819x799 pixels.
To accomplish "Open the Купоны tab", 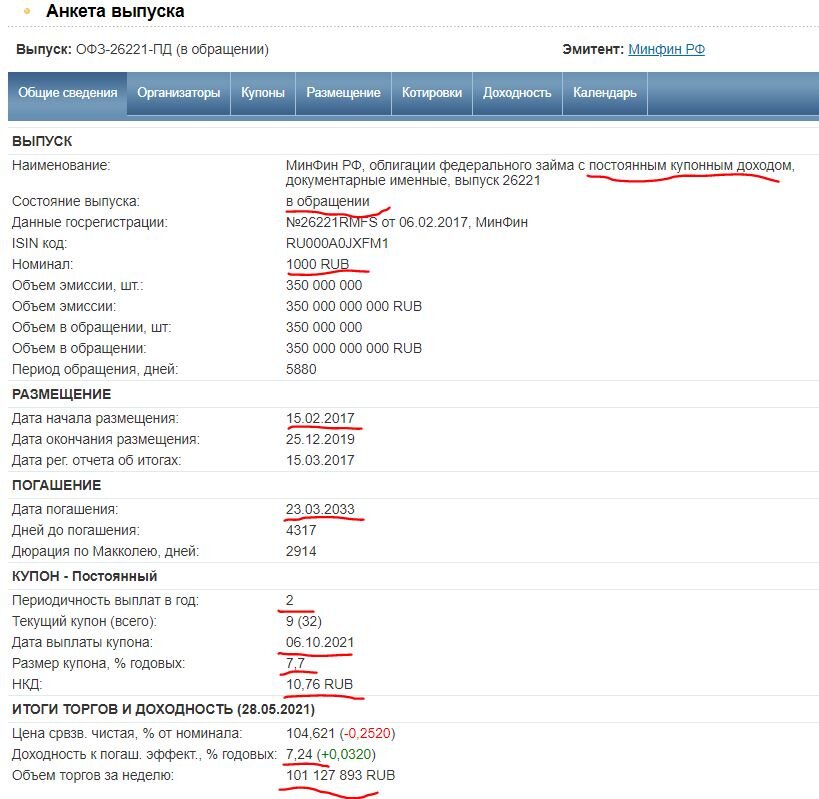I will [262, 91].
